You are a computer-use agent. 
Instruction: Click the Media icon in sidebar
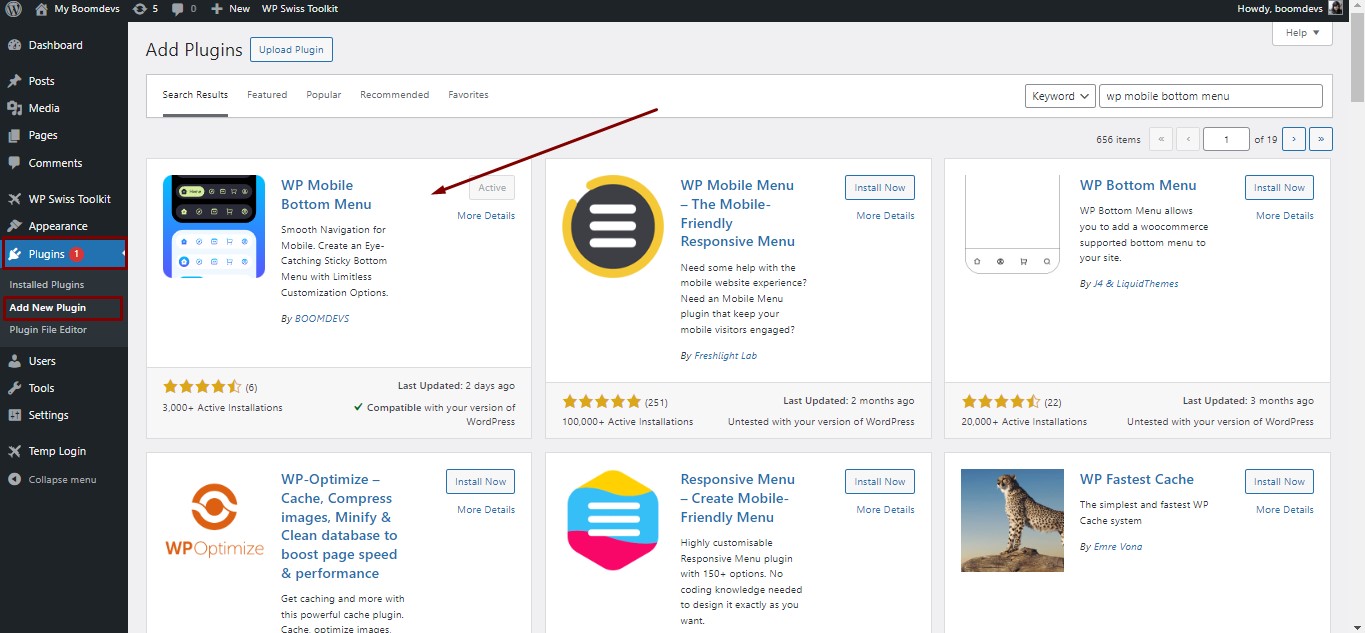14,108
